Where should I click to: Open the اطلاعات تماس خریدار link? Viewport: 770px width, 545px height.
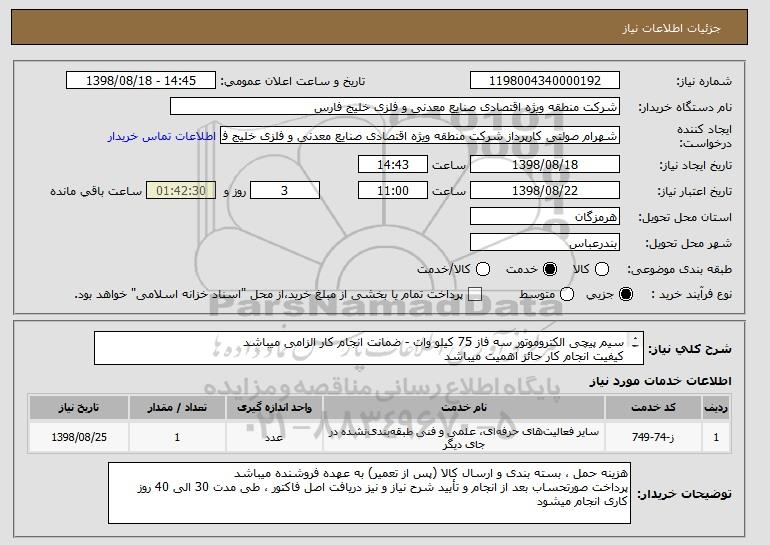click(x=162, y=136)
